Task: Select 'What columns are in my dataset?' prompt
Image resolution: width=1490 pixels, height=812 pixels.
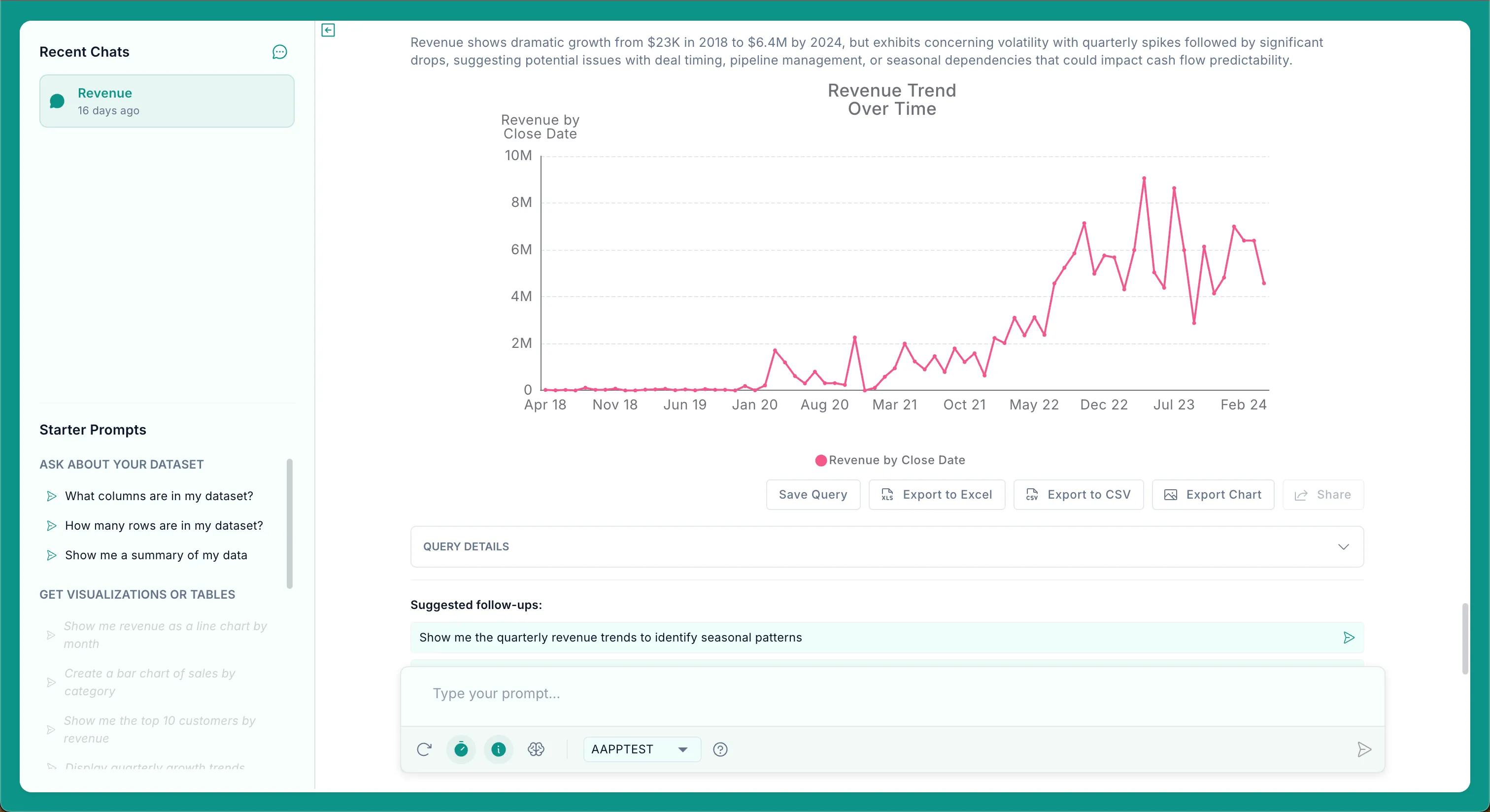Action: 159,496
